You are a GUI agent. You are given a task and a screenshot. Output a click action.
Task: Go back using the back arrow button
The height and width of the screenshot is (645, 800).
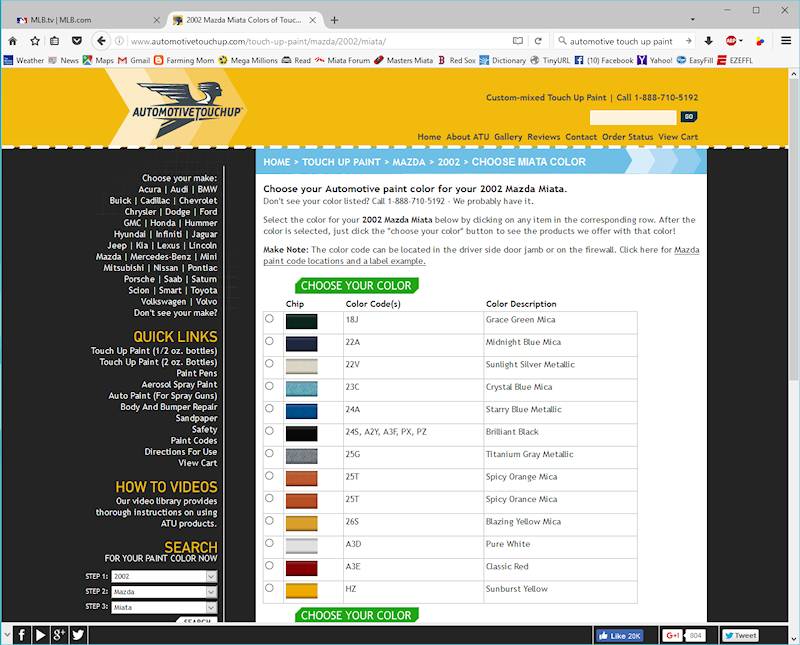coord(101,41)
